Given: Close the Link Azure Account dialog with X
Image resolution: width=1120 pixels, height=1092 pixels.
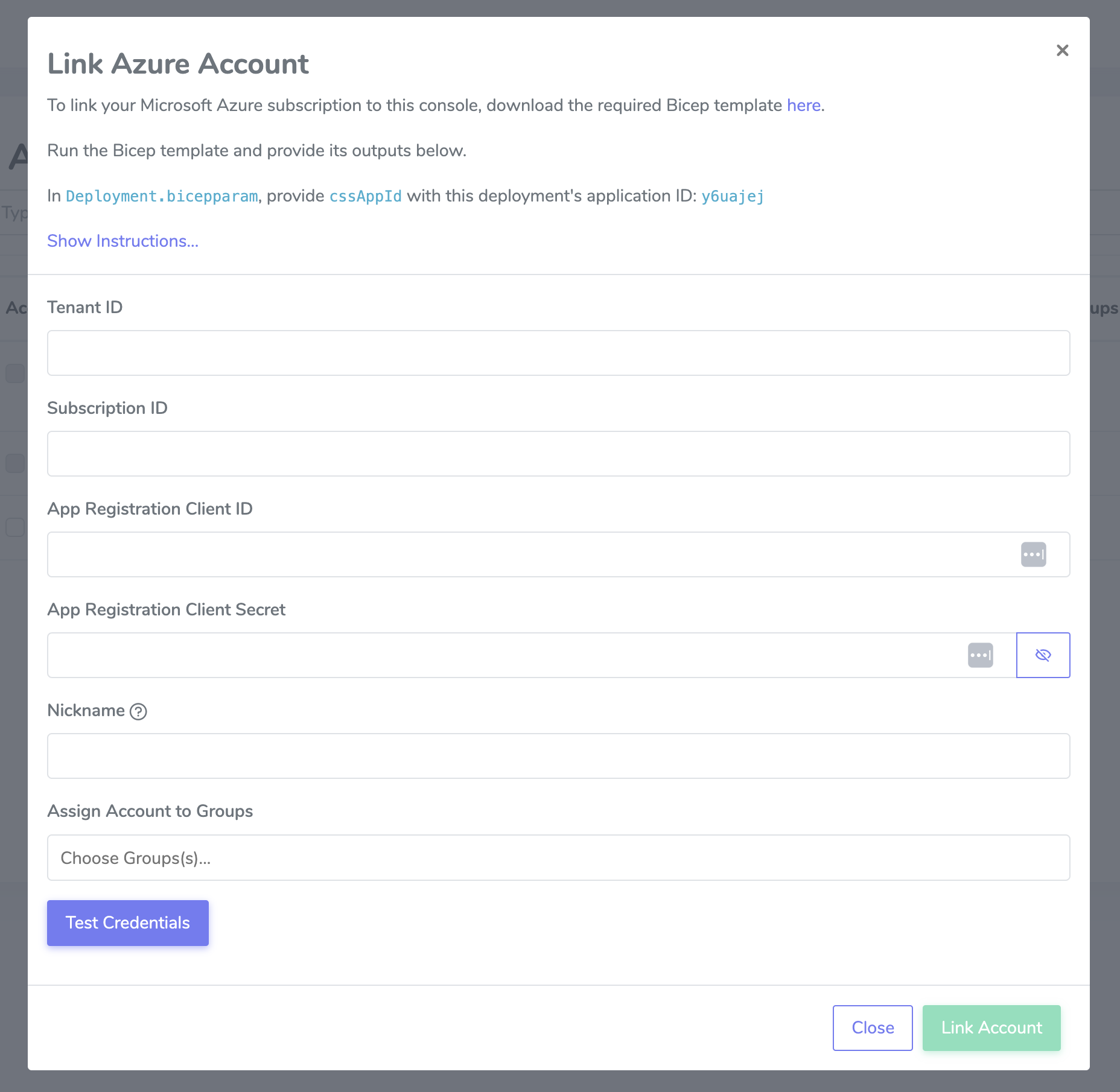Looking at the screenshot, I should point(1062,50).
